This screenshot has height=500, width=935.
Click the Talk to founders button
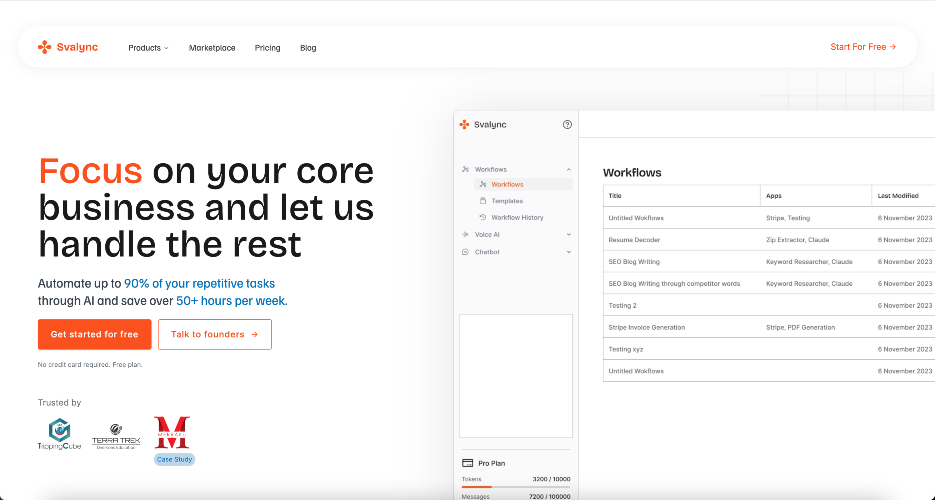tap(215, 334)
